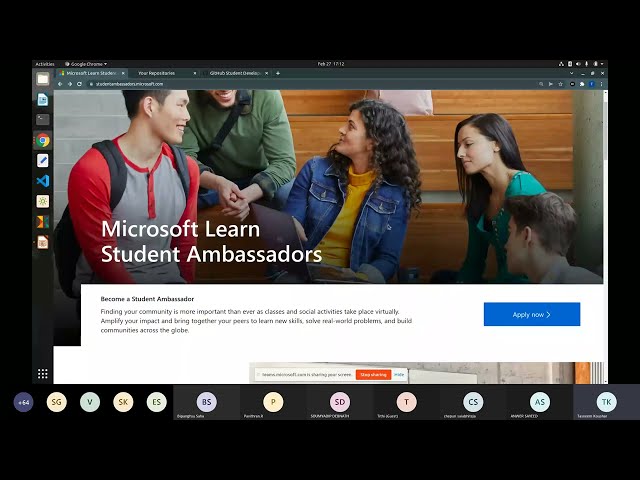Open the text editor pencil icon
640x480 pixels.
point(42,160)
